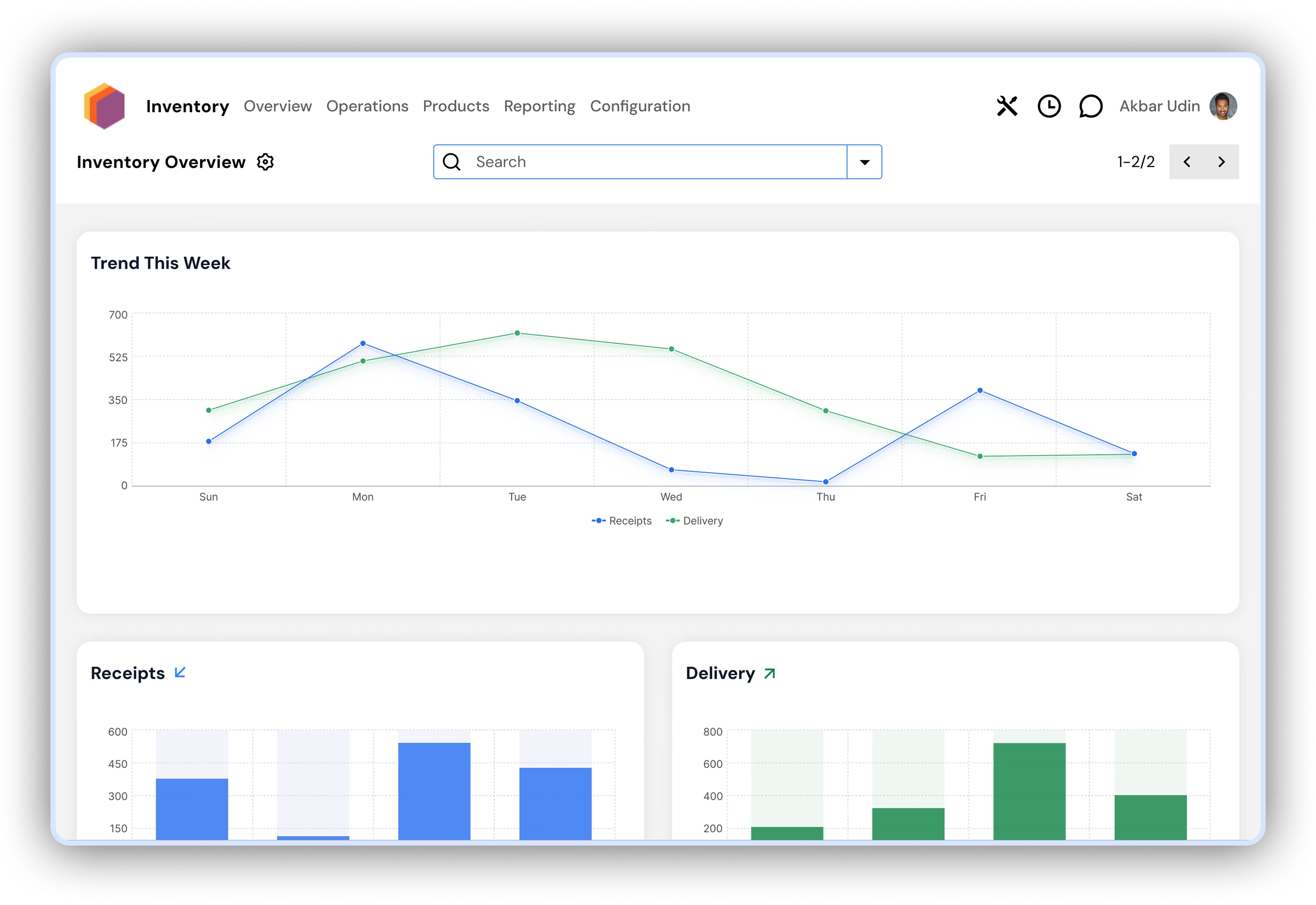Open the Reporting menu
Screen dimensions: 1316x905
[x=540, y=106]
